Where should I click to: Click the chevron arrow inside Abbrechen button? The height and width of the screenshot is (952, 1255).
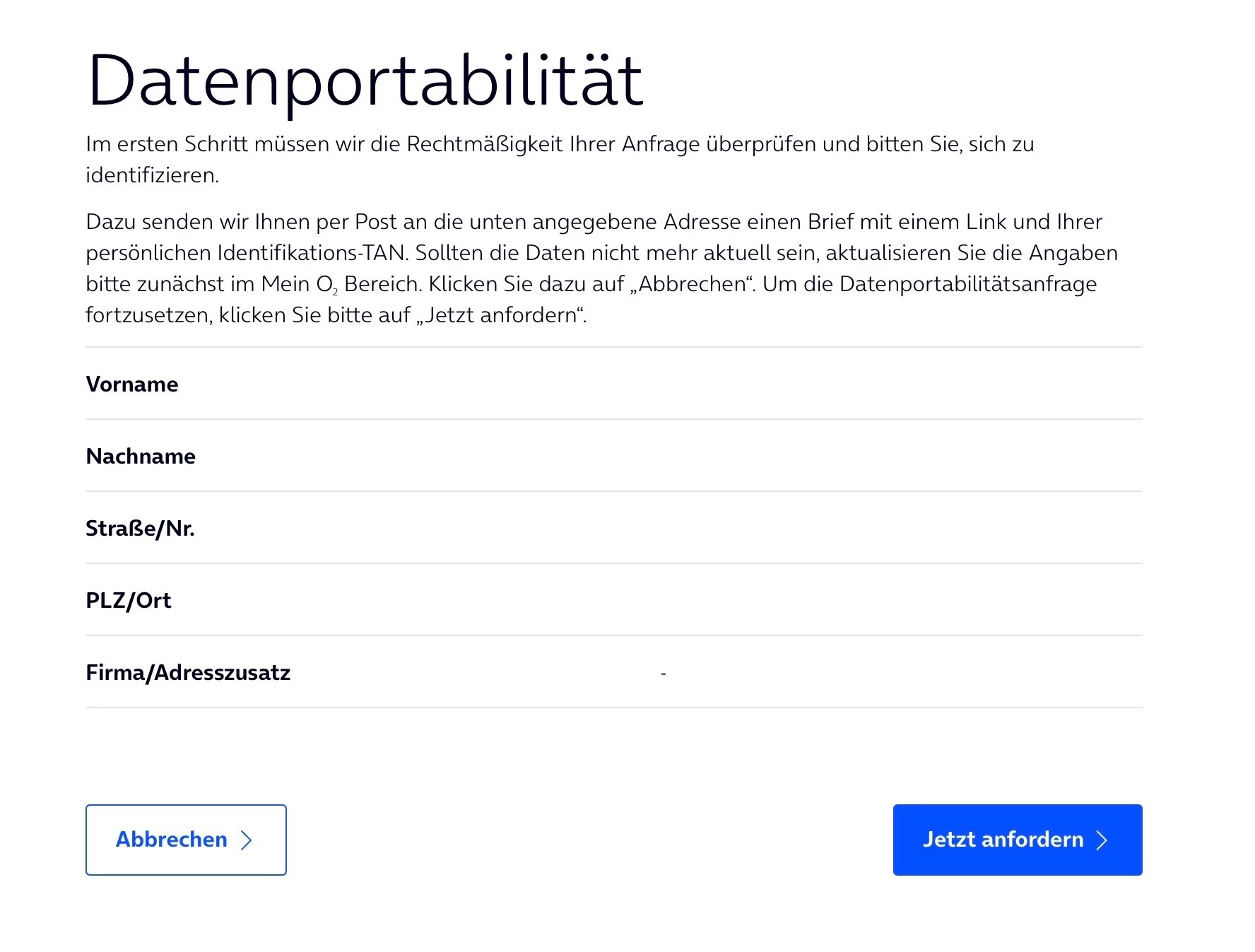pyautogui.click(x=246, y=840)
